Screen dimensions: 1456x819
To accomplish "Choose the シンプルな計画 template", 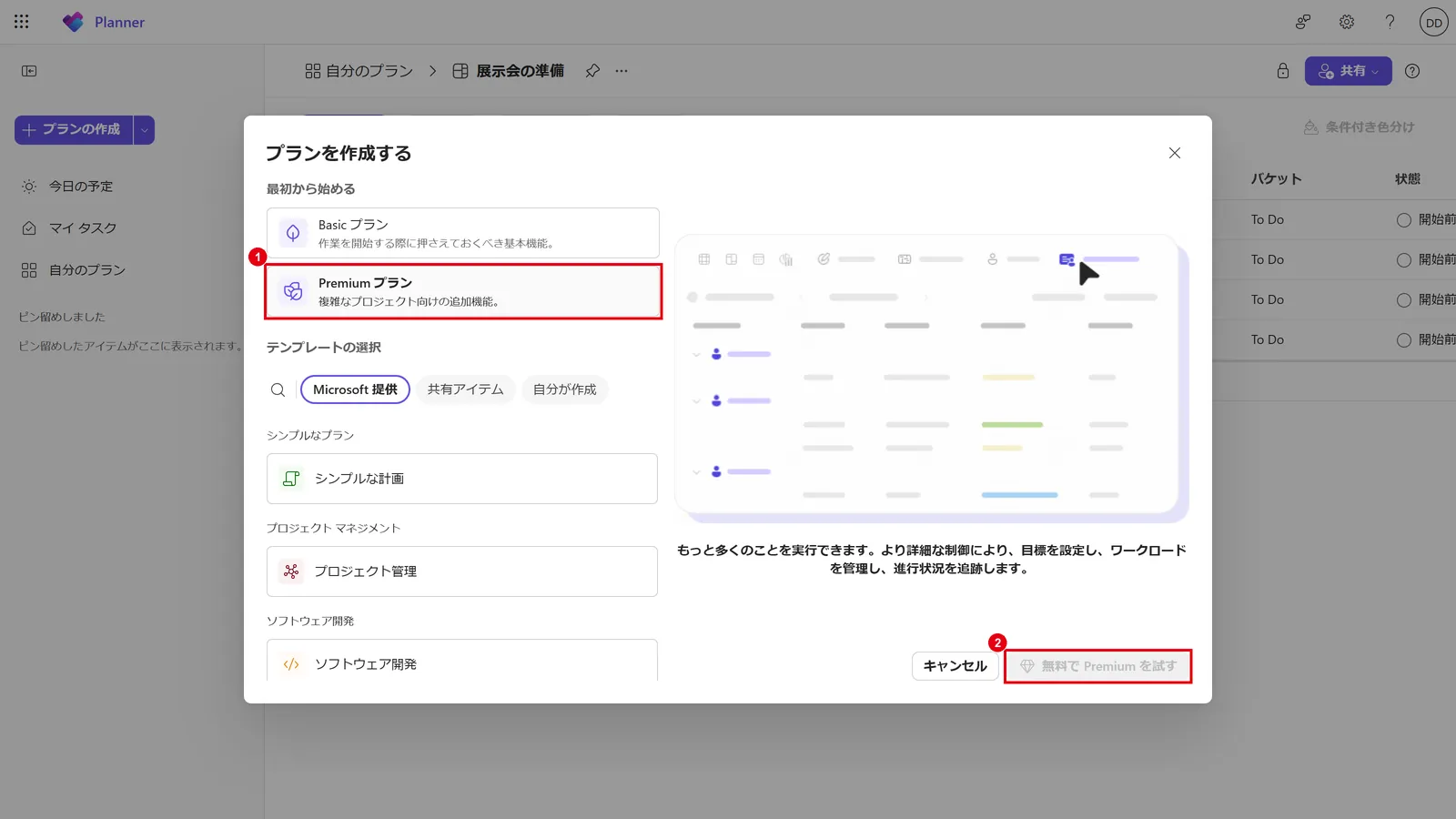I will pos(462,479).
